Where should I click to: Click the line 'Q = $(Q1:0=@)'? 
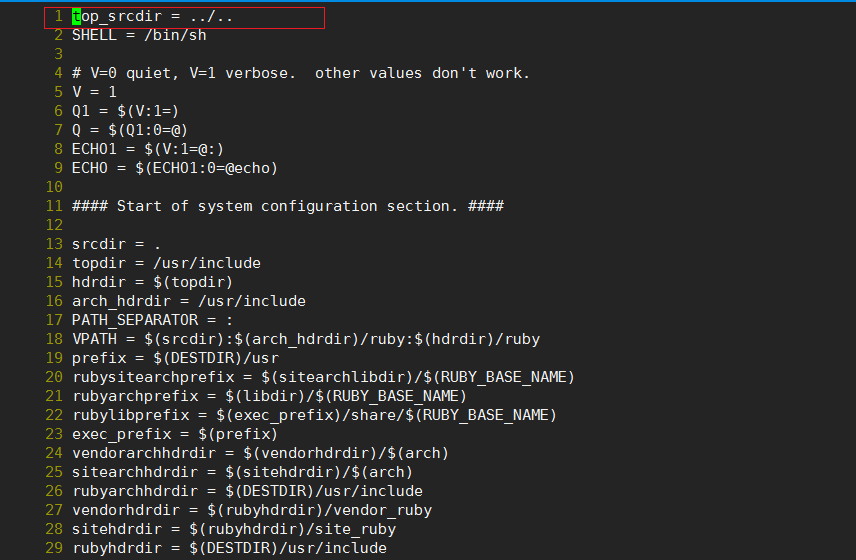tap(130, 130)
